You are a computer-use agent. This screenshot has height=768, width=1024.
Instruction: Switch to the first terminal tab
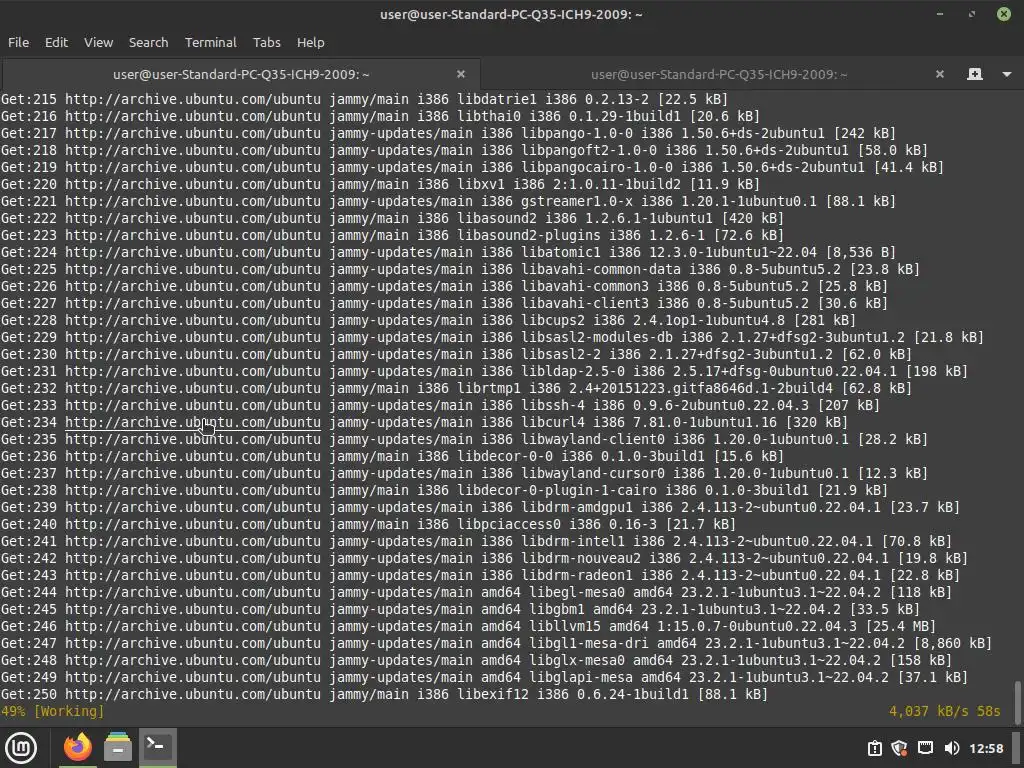(x=241, y=74)
